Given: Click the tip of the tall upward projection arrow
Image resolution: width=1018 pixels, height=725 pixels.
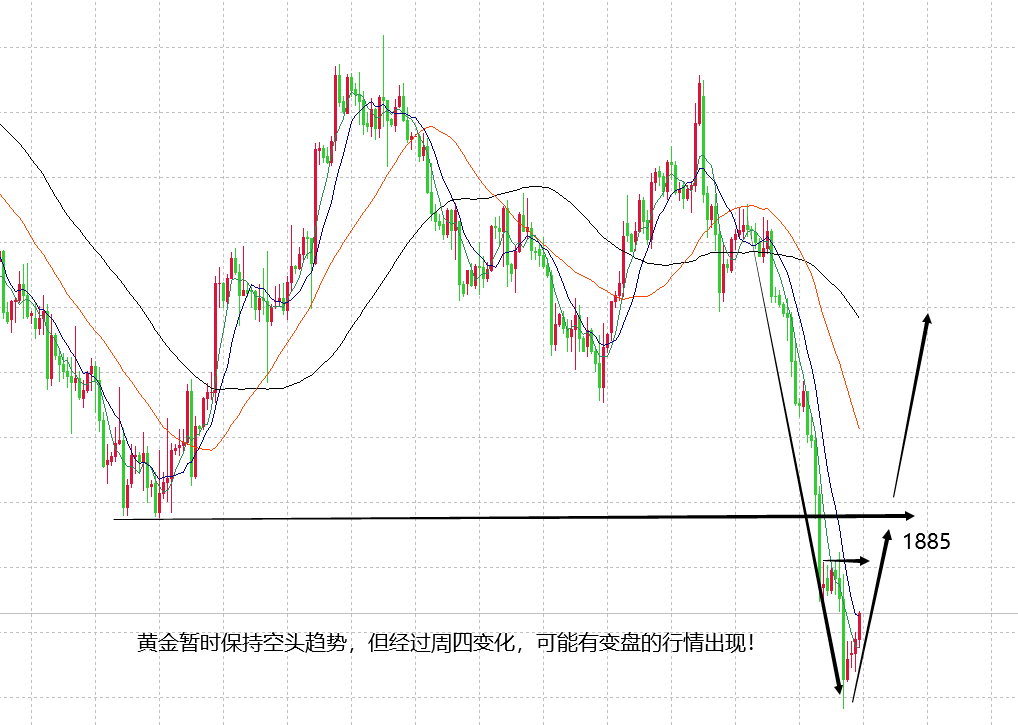Looking at the screenshot, I should pos(928,318).
